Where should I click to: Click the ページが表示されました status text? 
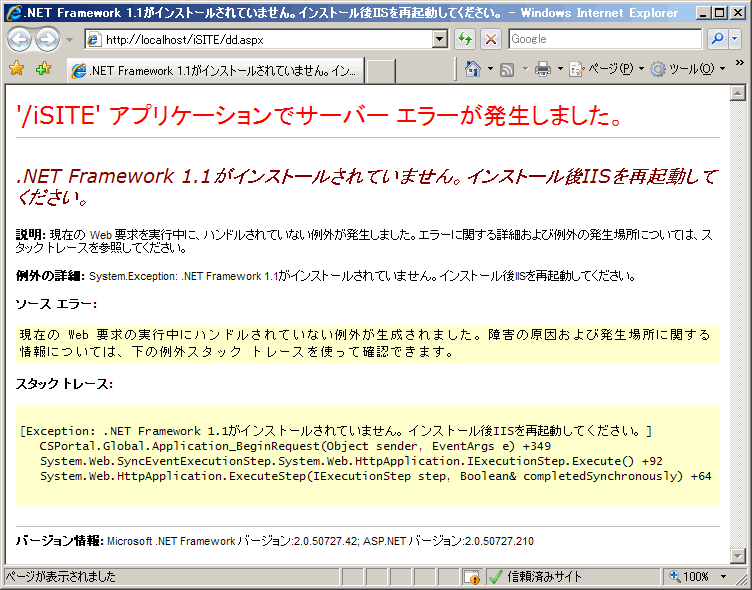60,576
